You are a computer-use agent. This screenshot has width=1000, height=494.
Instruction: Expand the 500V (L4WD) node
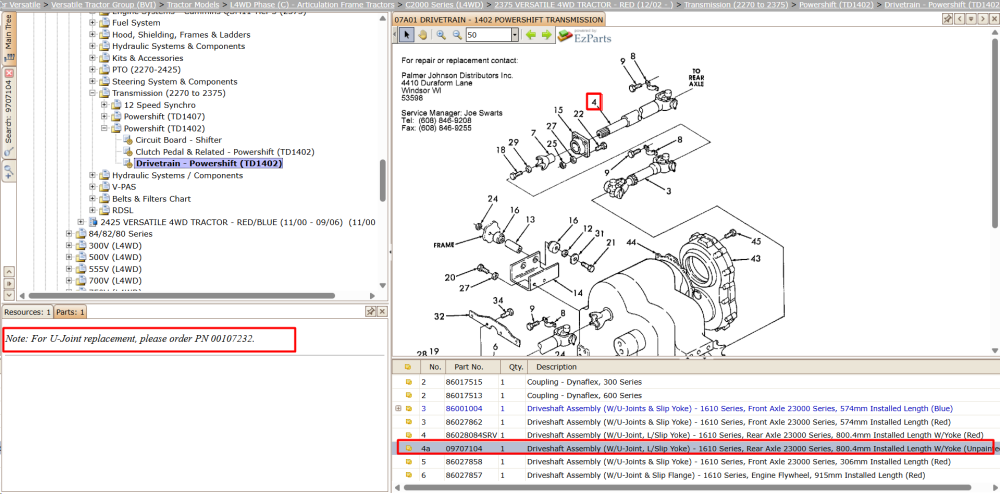[x=69, y=257]
